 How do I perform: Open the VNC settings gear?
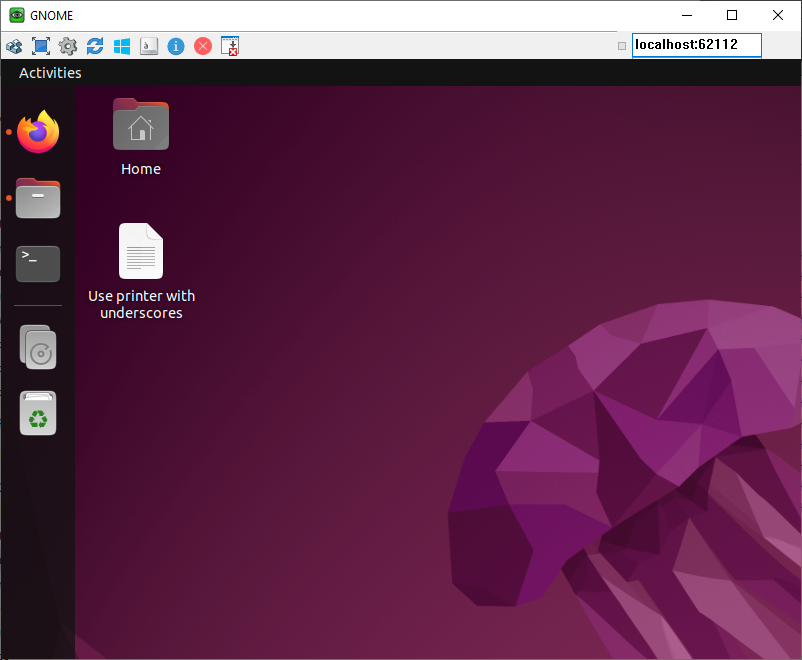pyautogui.click(x=67, y=46)
